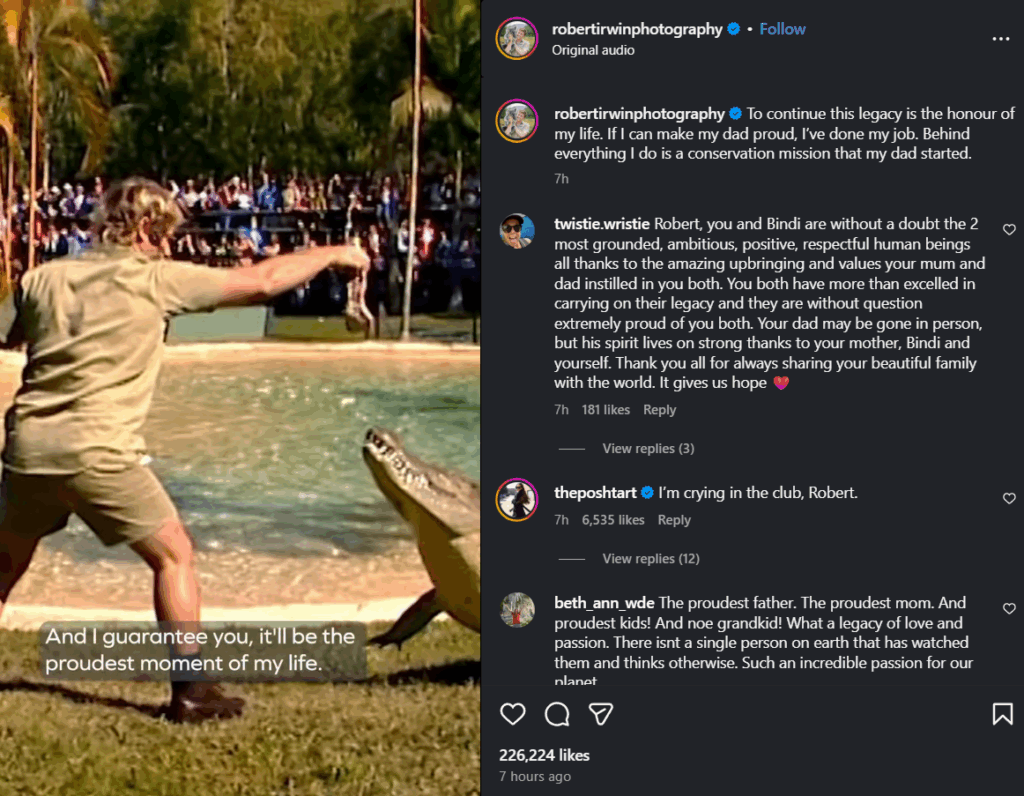This screenshot has height=796, width=1024.
Task: Open robertirwinphotography header profile picture
Action: (x=517, y=38)
